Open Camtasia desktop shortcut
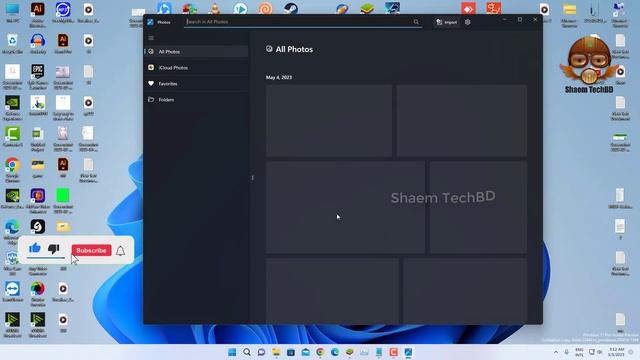This screenshot has height=360, width=640. [x=12, y=137]
